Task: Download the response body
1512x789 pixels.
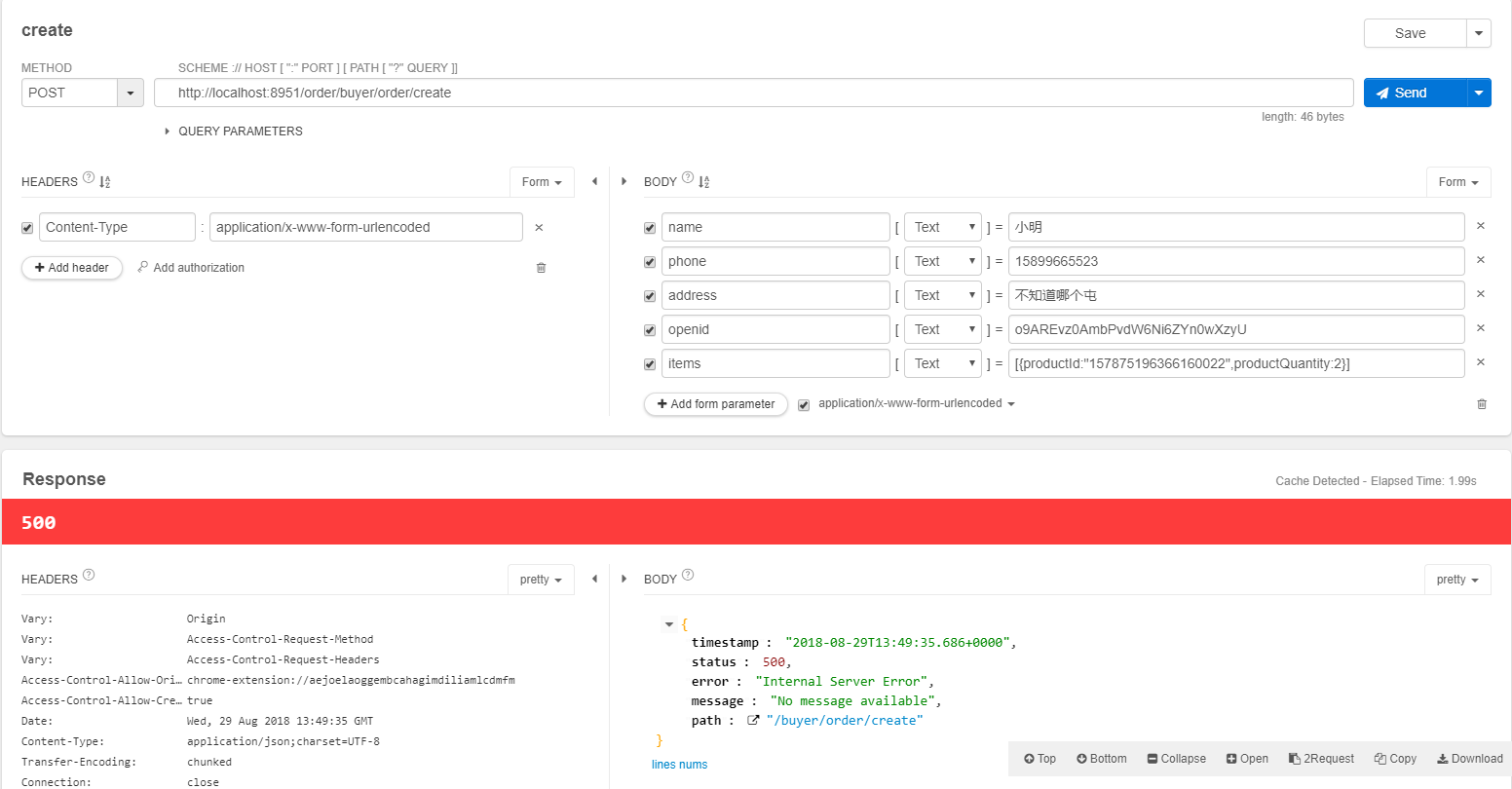Action: pyautogui.click(x=1470, y=759)
